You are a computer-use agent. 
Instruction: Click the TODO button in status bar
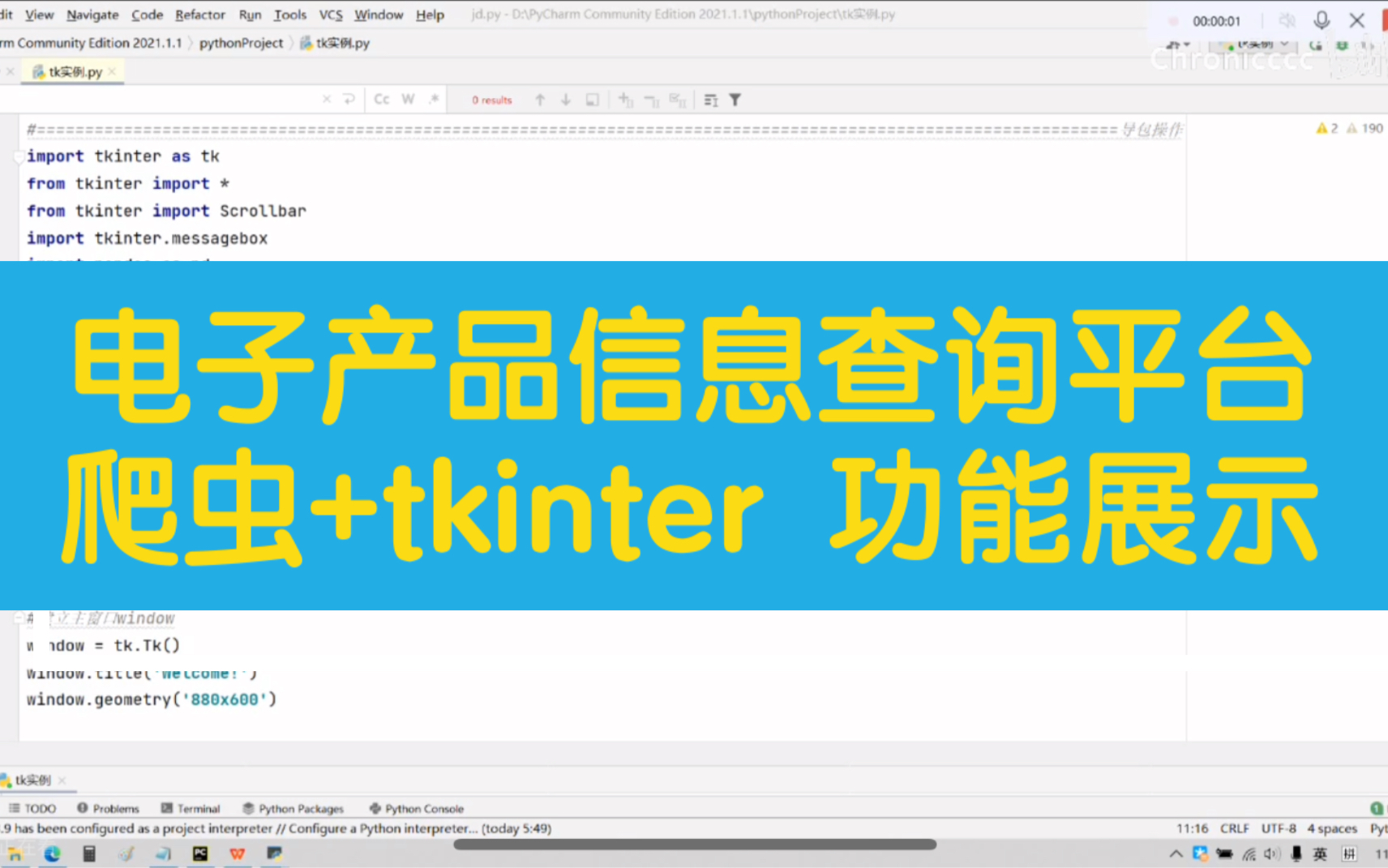32,808
